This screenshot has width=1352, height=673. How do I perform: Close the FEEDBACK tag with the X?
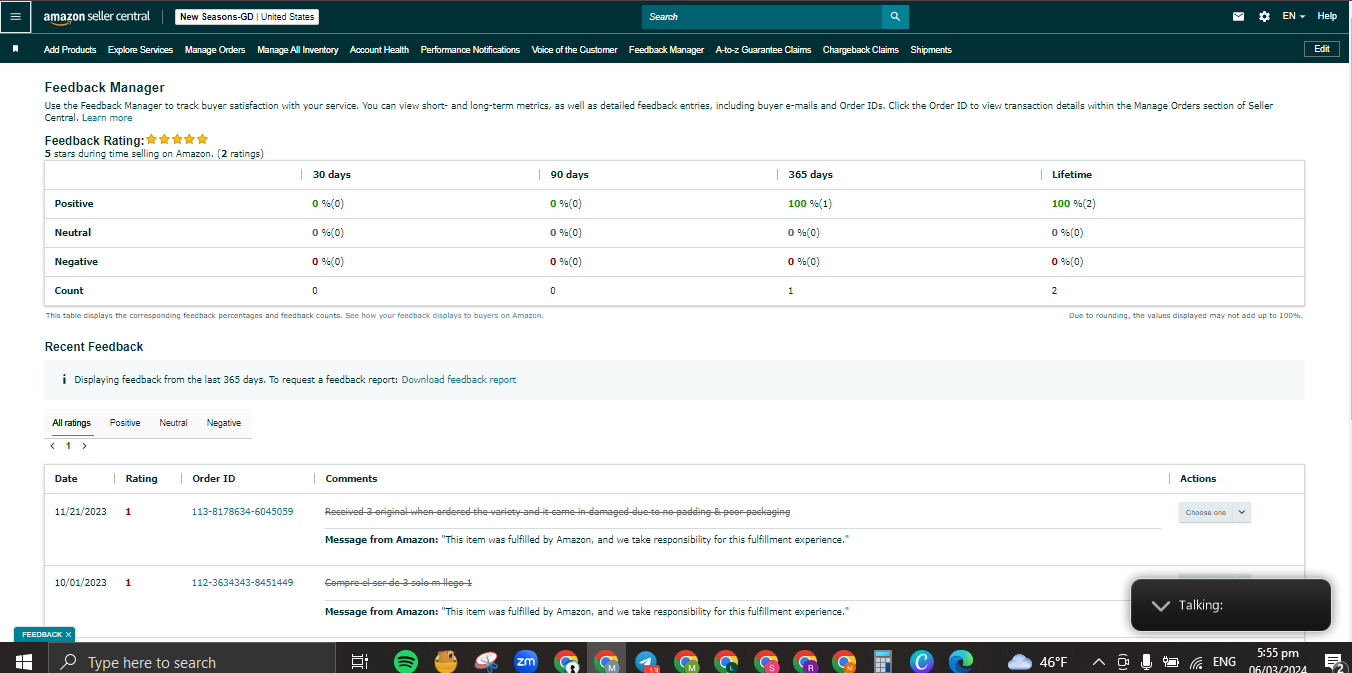tap(68, 635)
